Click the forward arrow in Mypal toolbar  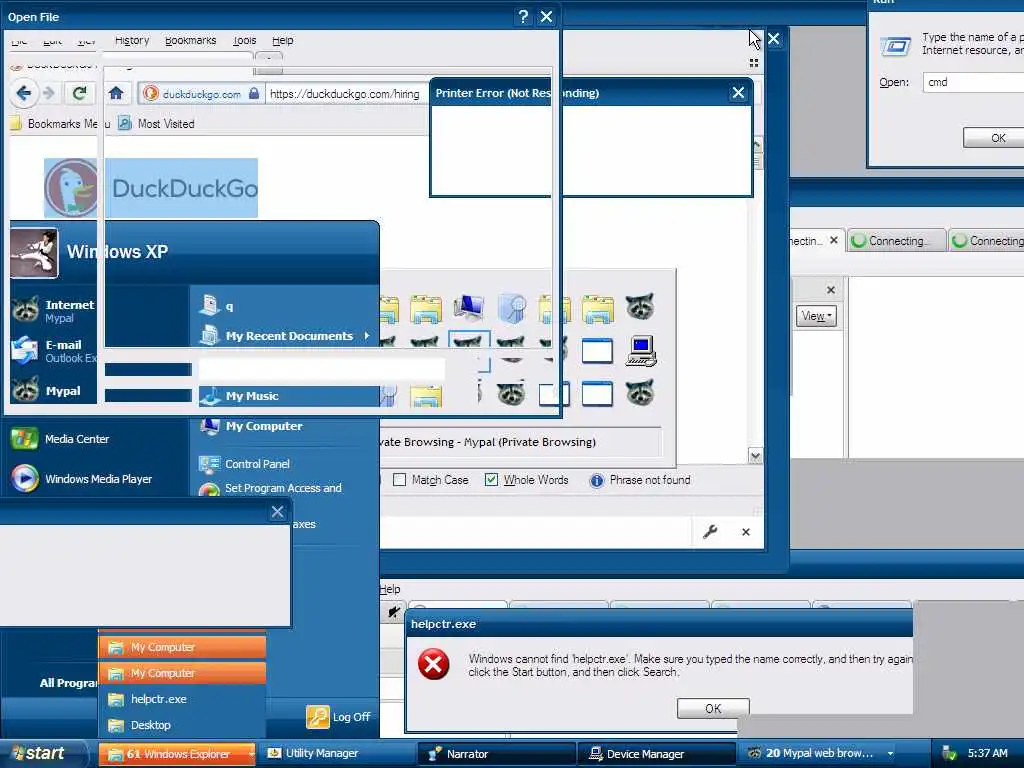pyautogui.click(x=49, y=93)
